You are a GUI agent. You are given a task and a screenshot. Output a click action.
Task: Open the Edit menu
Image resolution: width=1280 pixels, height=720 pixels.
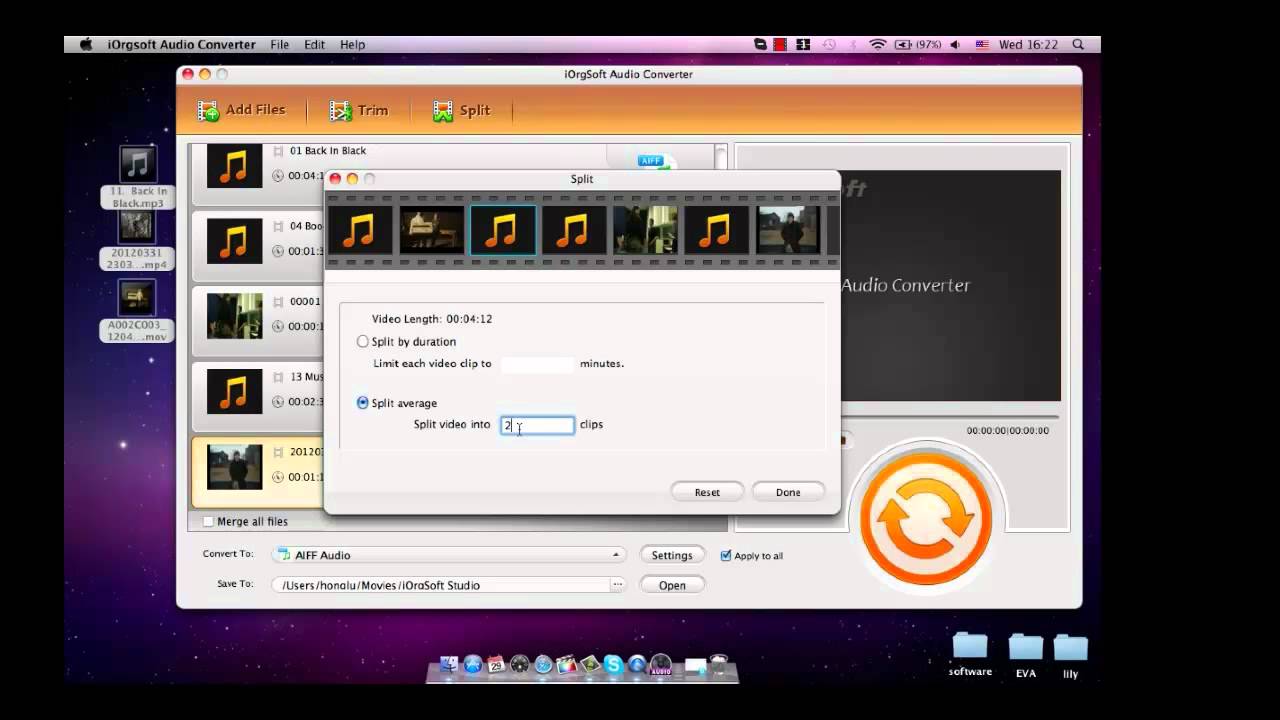tap(315, 45)
